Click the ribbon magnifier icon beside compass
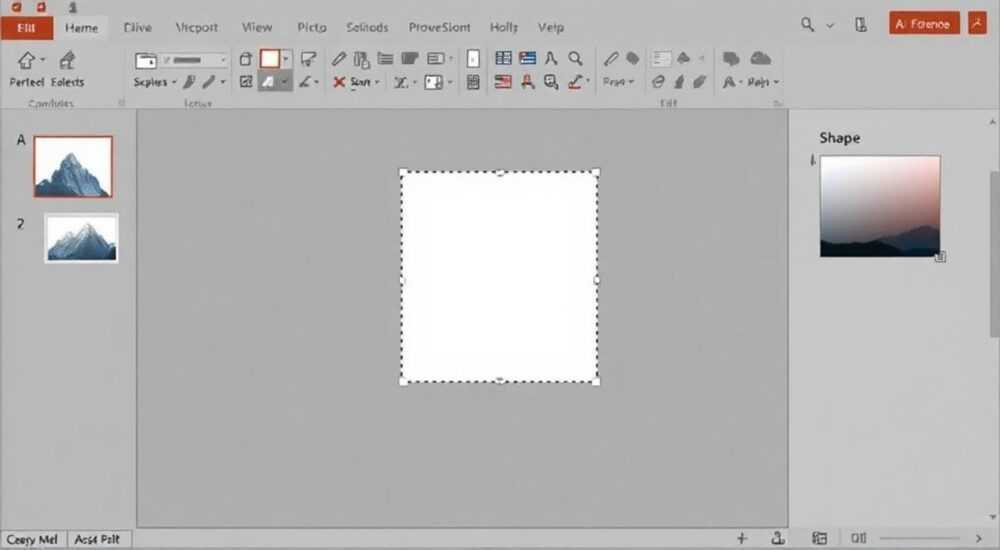The width and height of the screenshot is (1000, 550). [575, 59]
